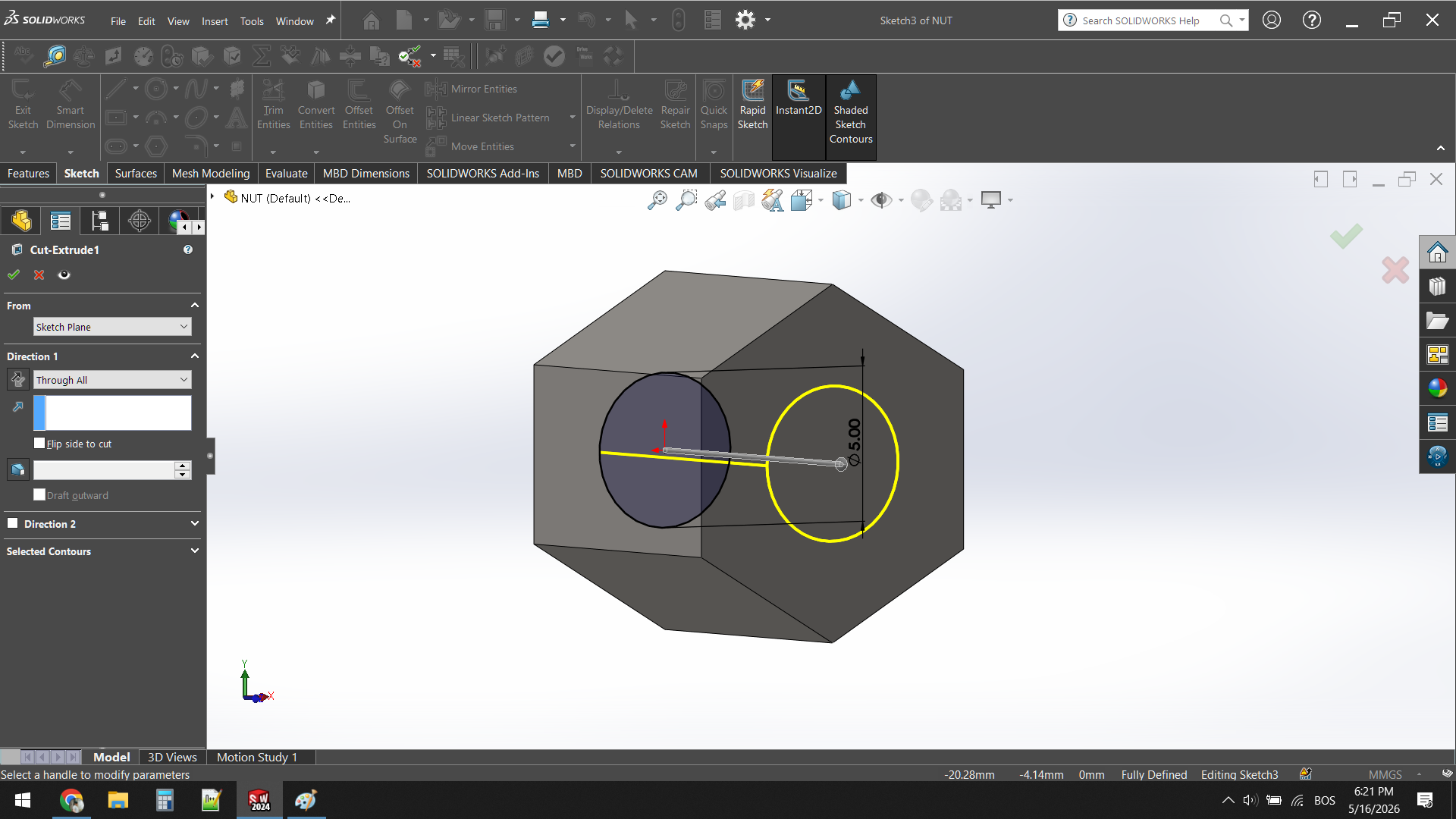1456x819 pixels.
Task: Collapse the Direction 1 section
Action: point(194,356)
